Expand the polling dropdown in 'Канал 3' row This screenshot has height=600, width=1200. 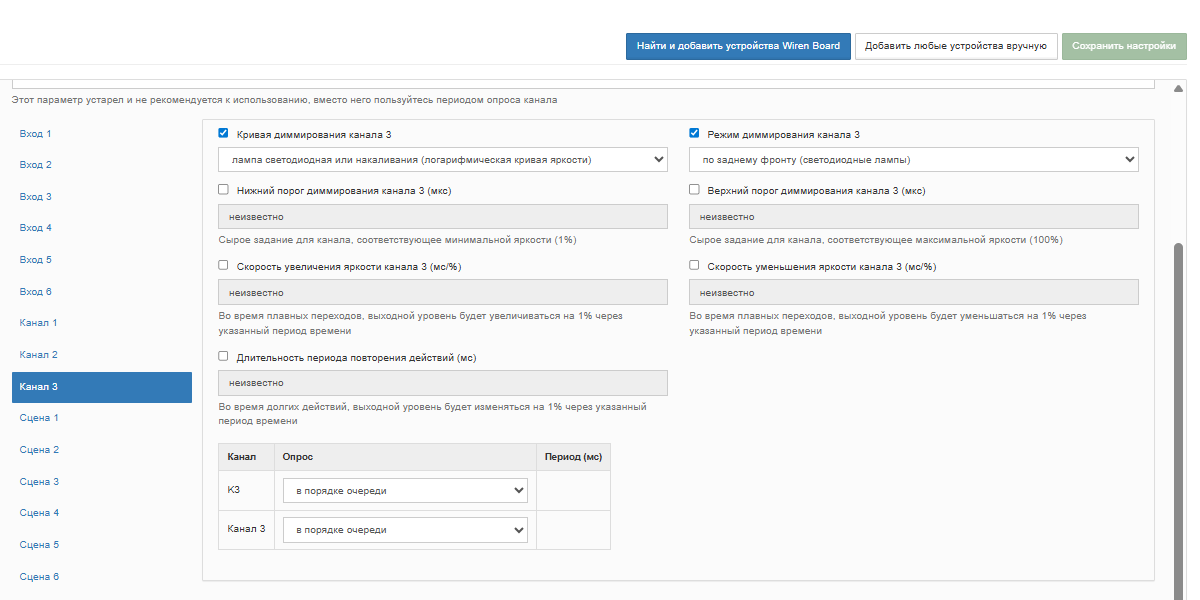[x=405, y=530]
